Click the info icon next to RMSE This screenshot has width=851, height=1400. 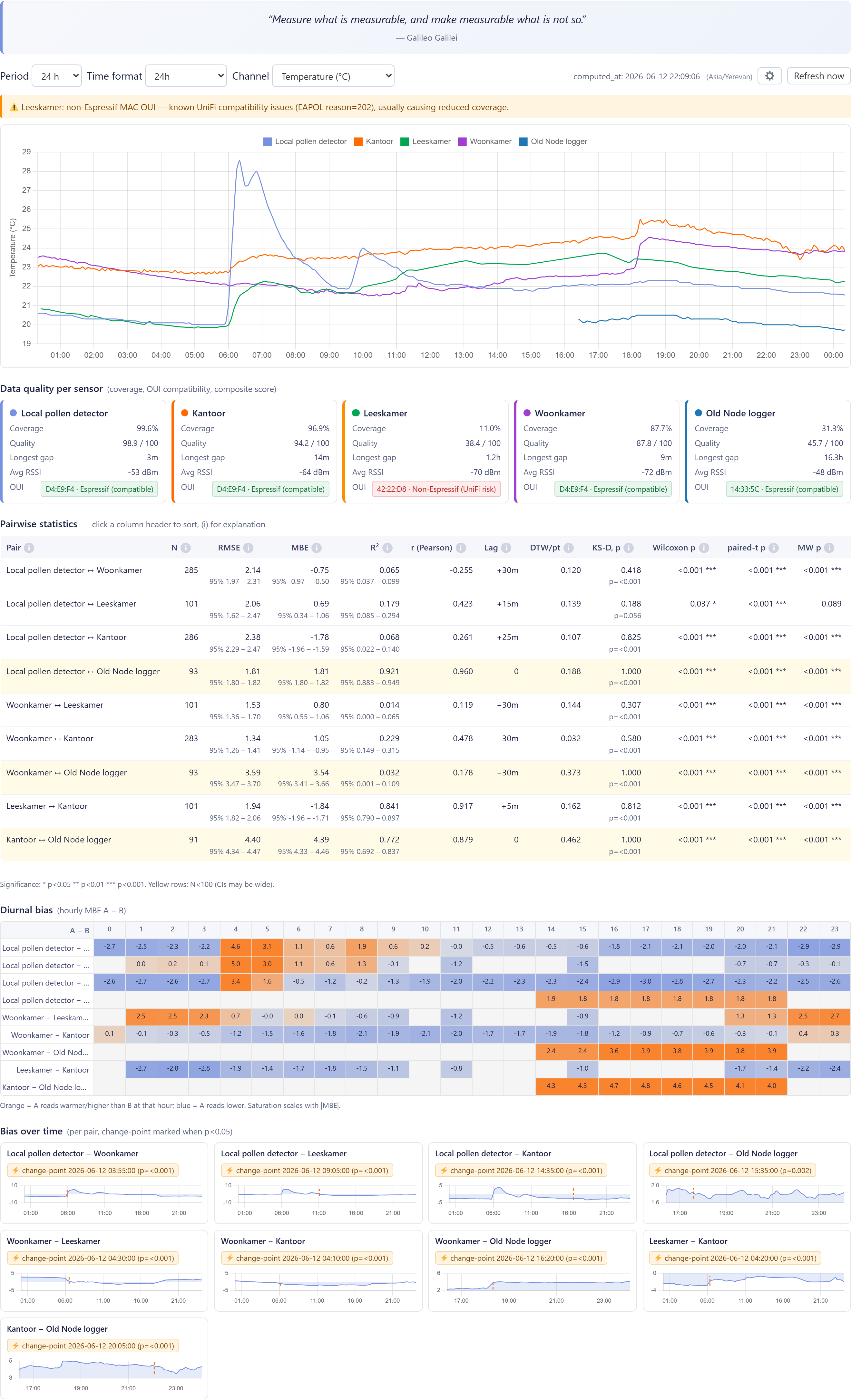[x=249, y=548]
